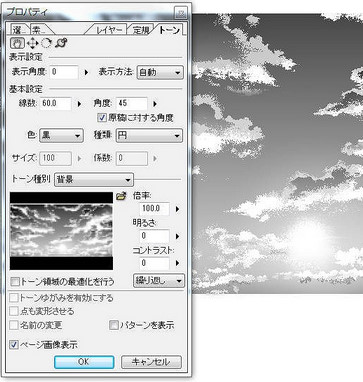The height and width of the screenshot is (382, 363).
Task: Uncheck 原稿に対する角度 checkbox
Action: click(102, 118)
